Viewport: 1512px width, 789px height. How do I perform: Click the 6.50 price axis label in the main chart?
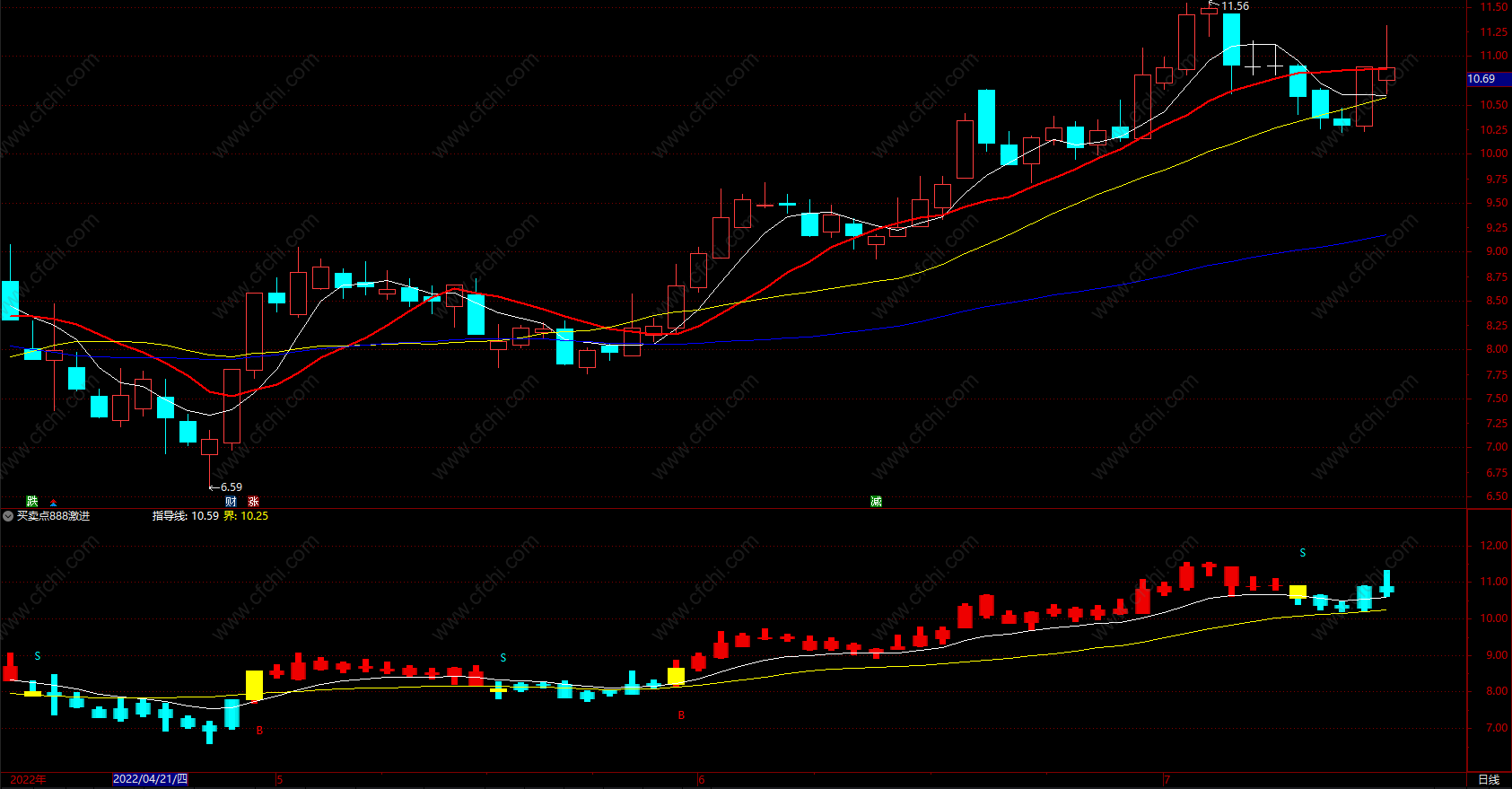(x=1497, y=496)
